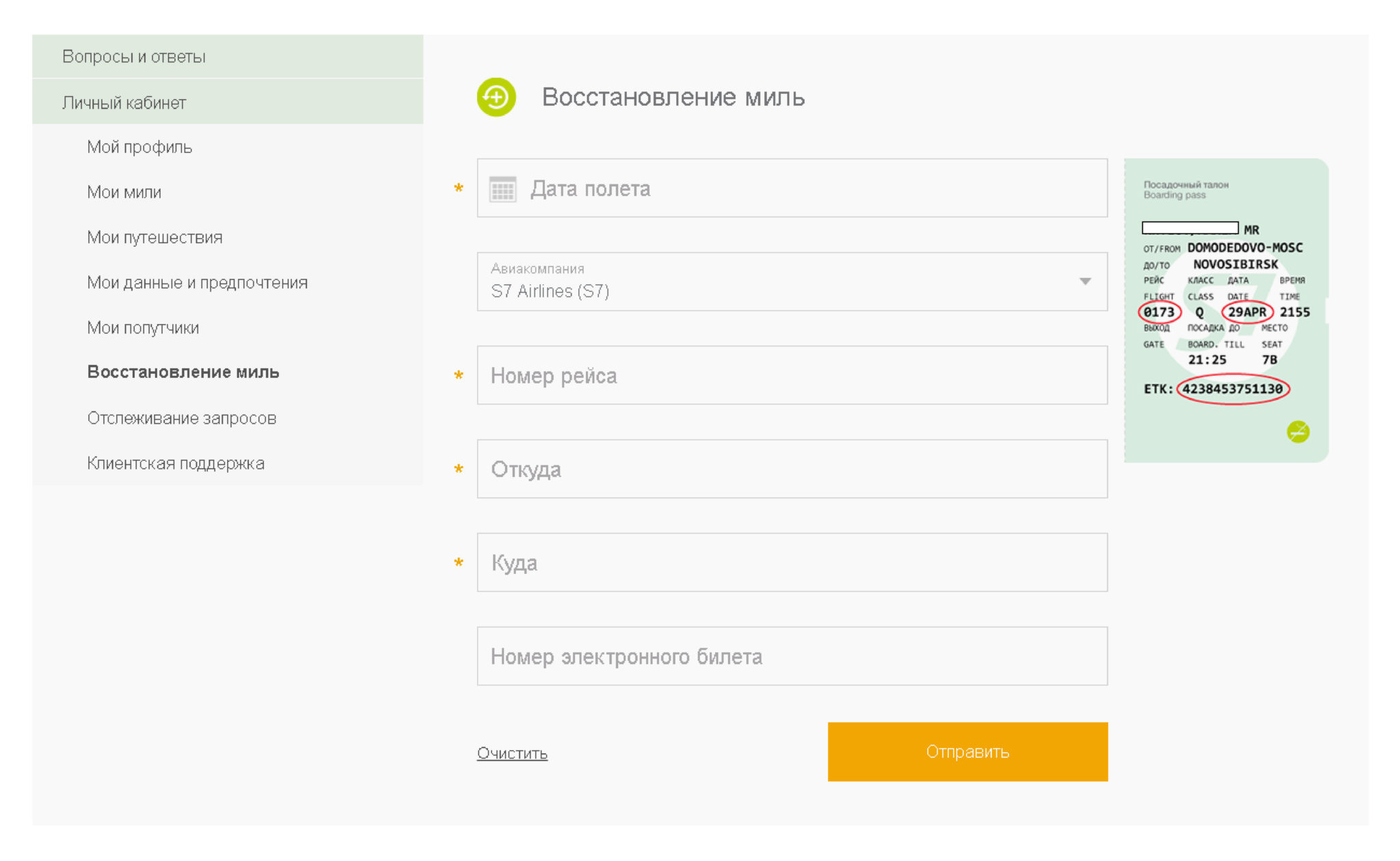Open Мои мили page

point(124,192)
